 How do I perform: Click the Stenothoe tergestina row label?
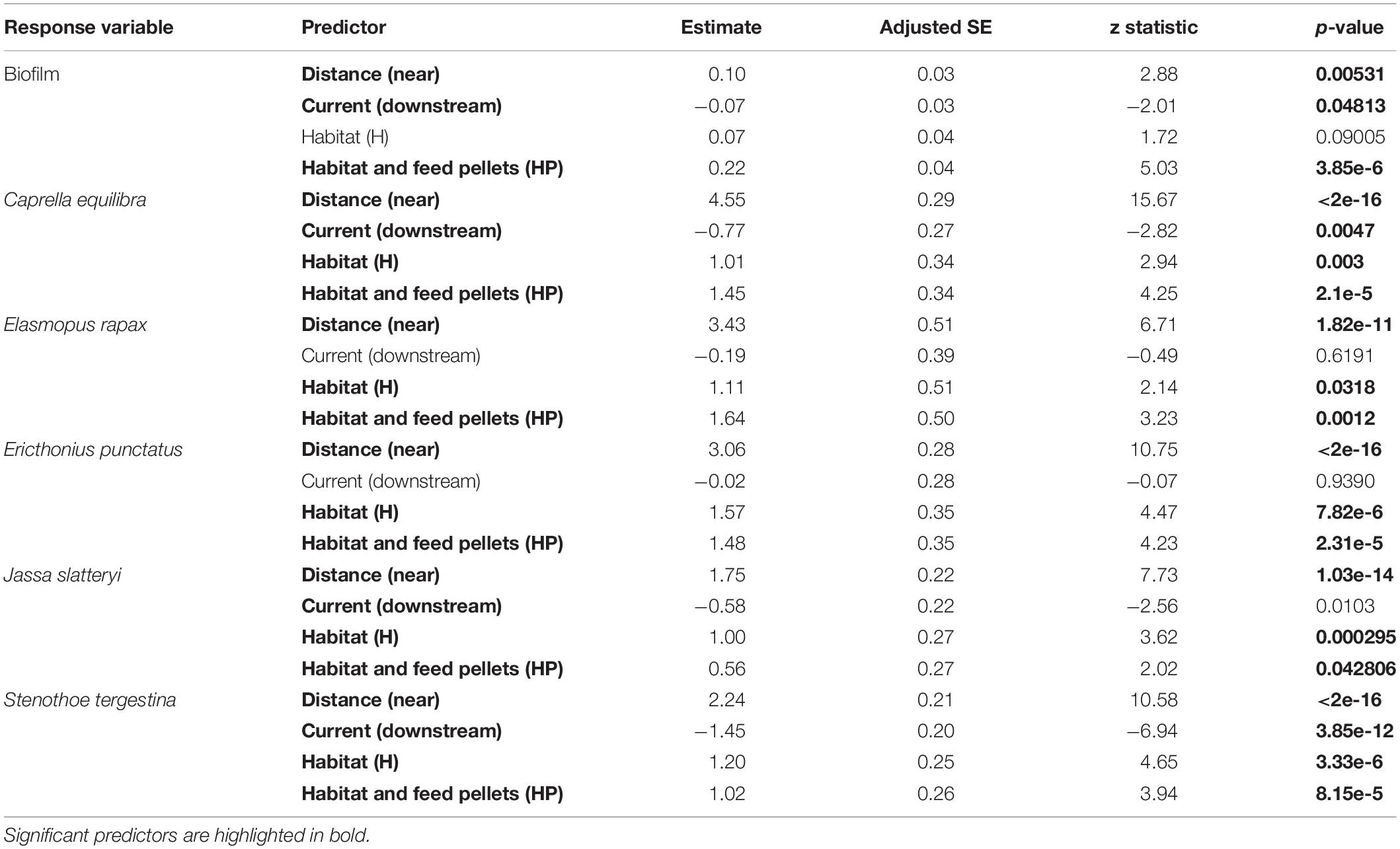tap(90, 700)
